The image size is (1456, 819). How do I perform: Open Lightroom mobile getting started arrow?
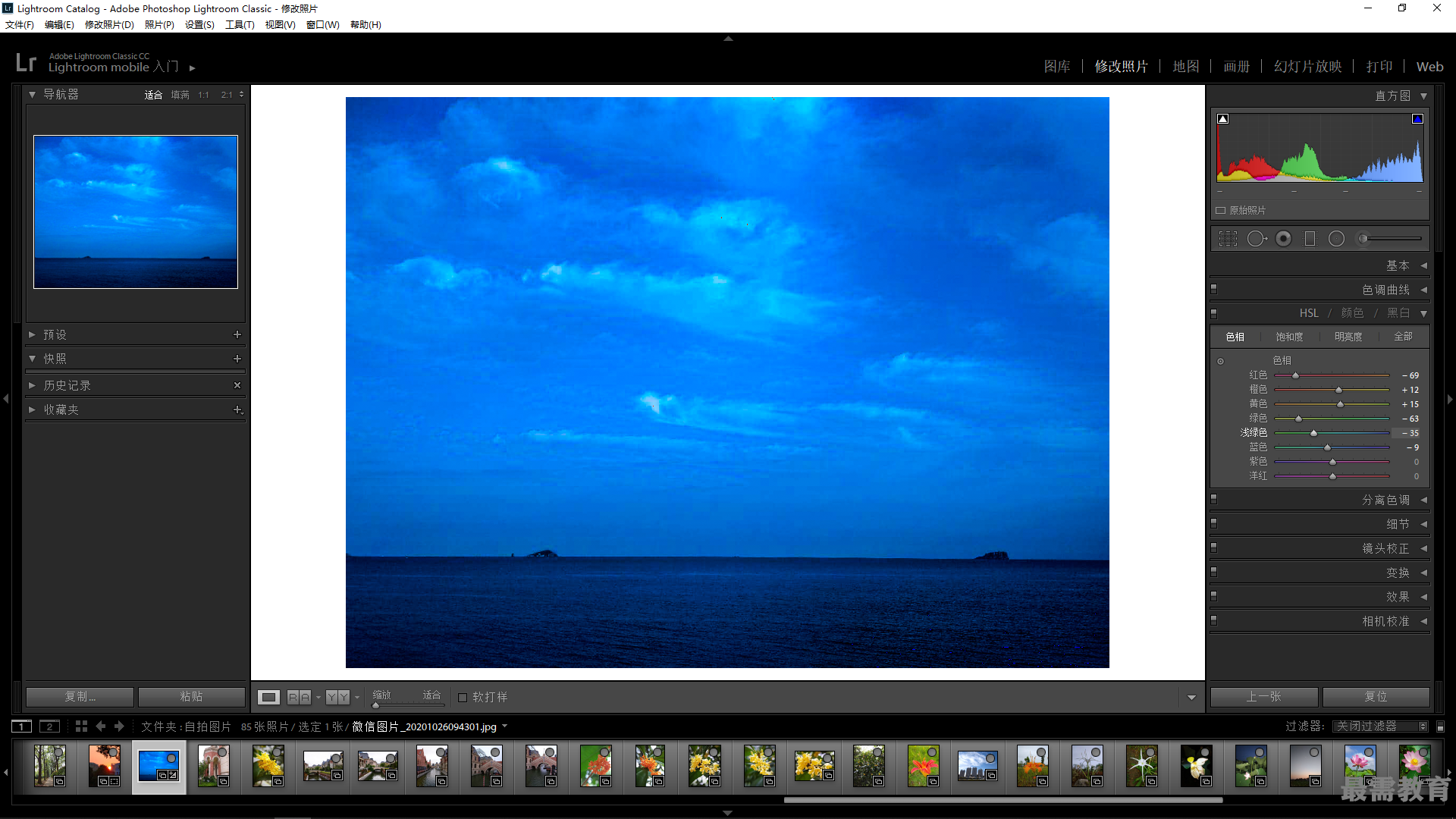(193, 67)
